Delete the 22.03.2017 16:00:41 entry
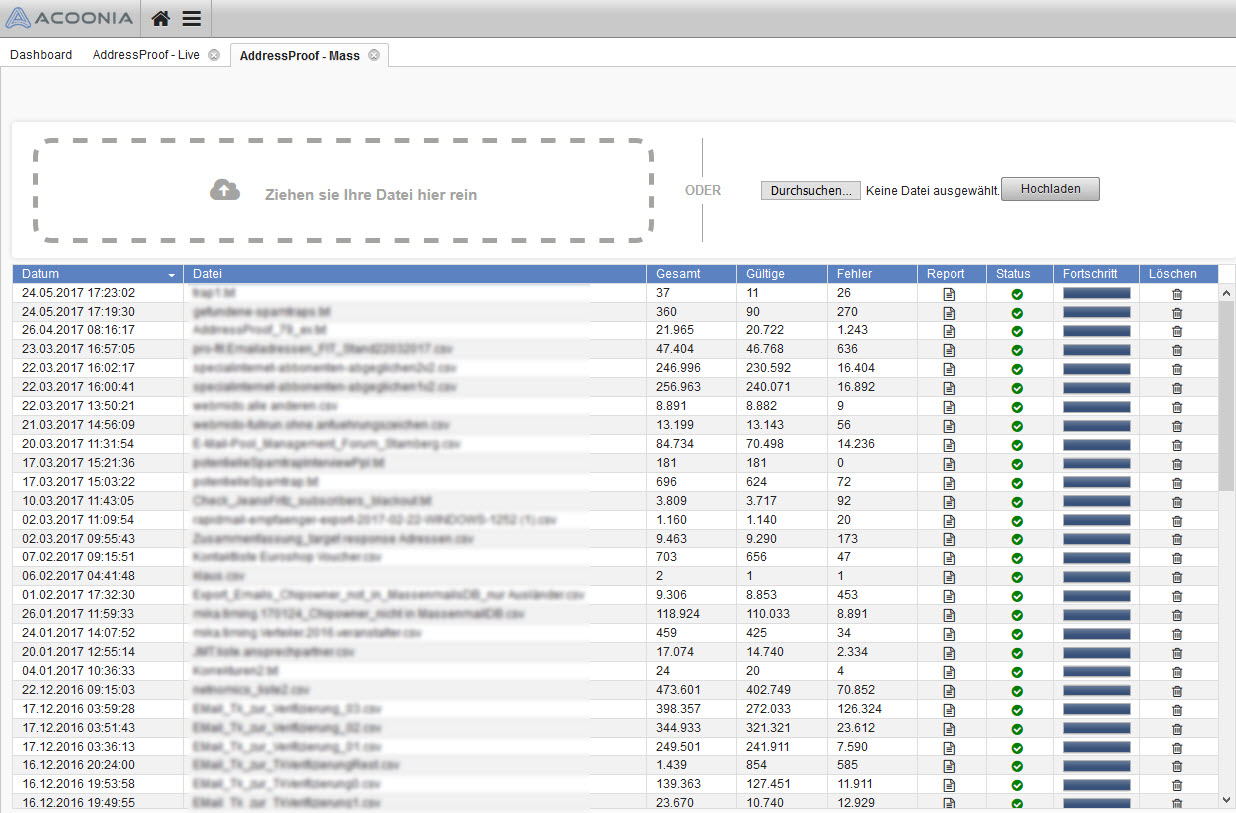Viewport: 1236px width, 813px height. click(1177, 388)
